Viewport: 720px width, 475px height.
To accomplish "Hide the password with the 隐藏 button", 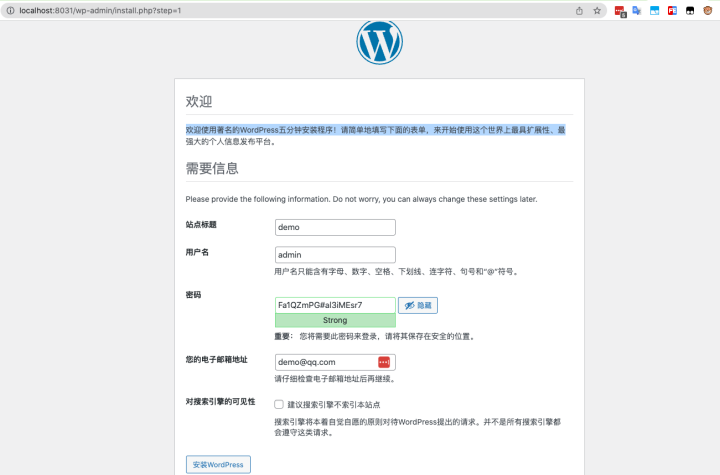I will [418, 305].
